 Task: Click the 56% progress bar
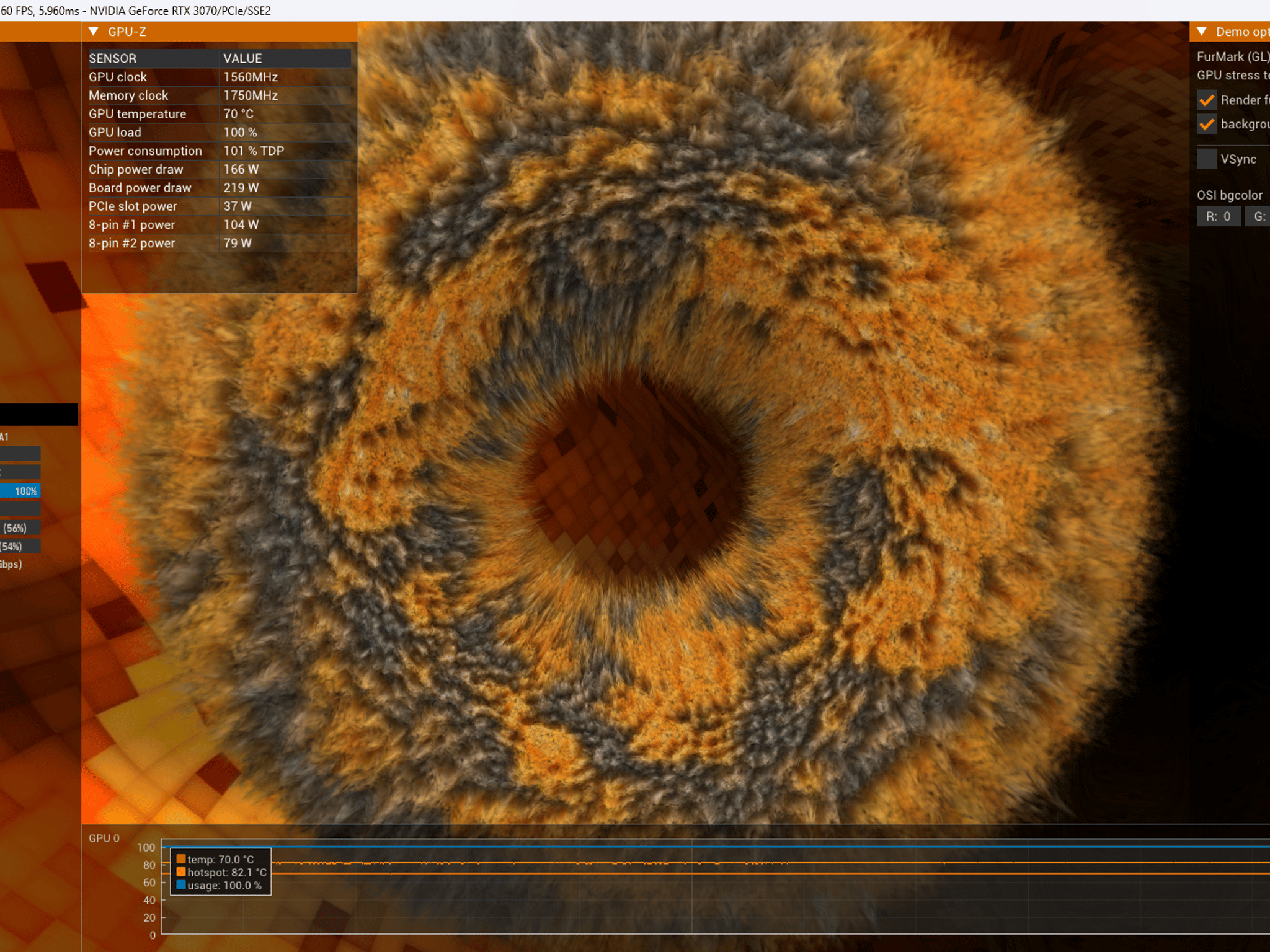click(20, 528)
